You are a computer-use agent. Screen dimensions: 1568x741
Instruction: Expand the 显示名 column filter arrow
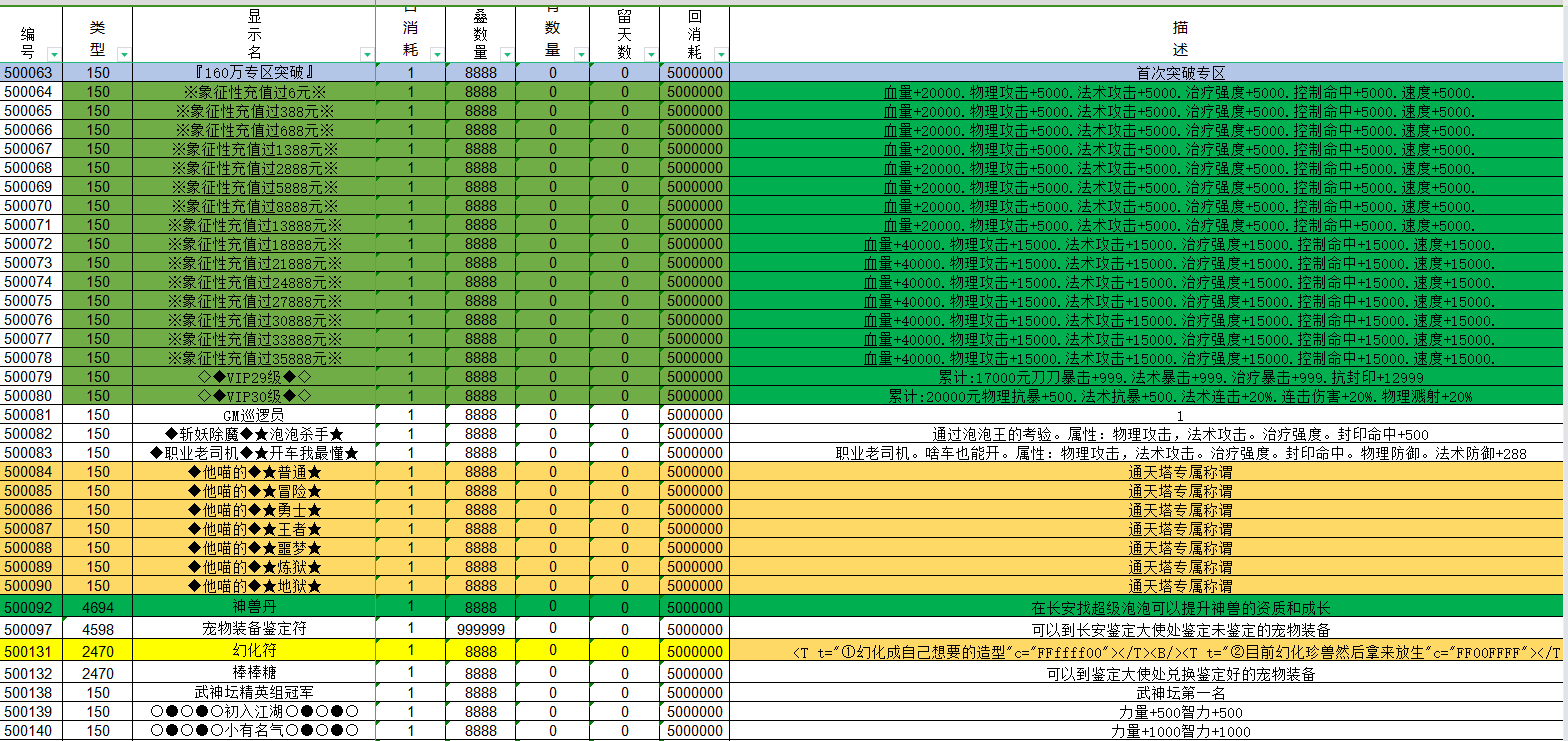367,54
